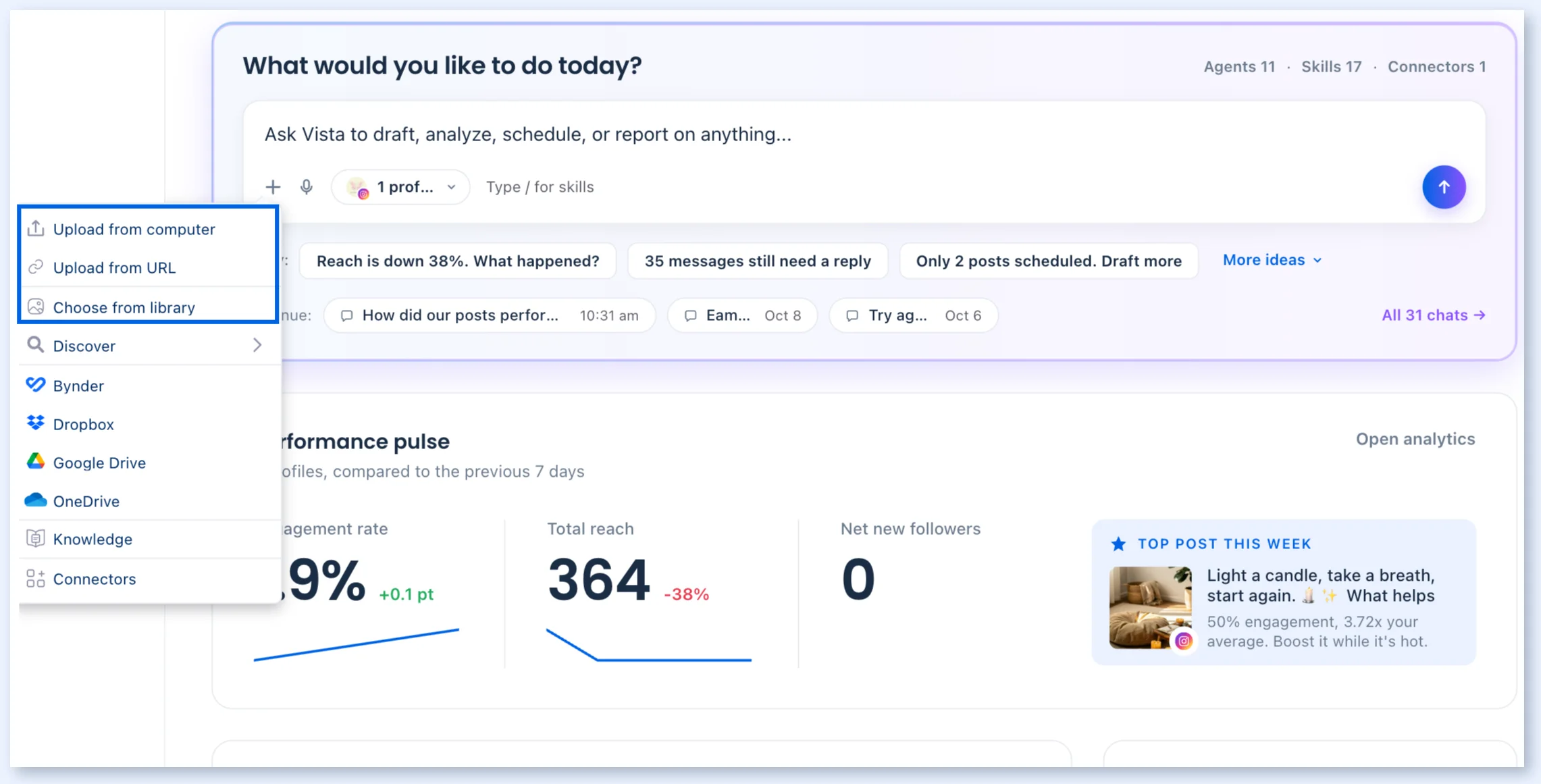Click the OneDrive cloud icon
Viewport: 1541px width, 784px height.
pos(36,500)
